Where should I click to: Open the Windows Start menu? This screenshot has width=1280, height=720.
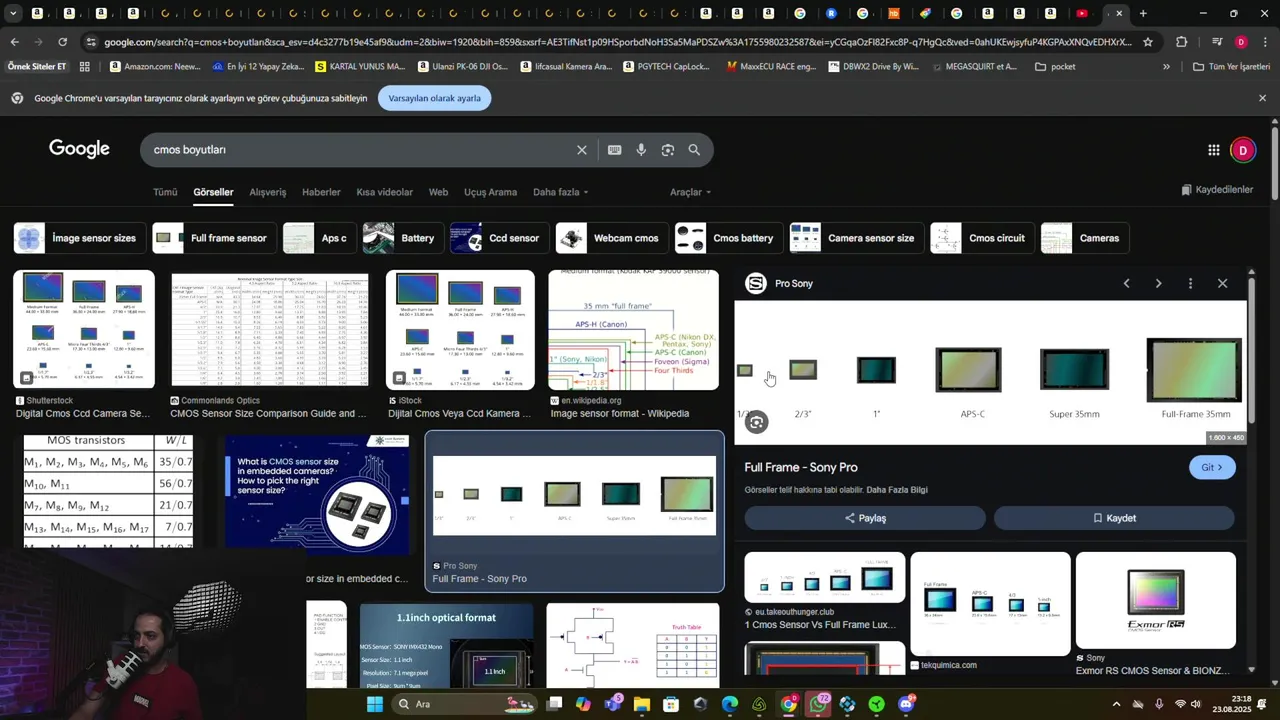[375, 704]
